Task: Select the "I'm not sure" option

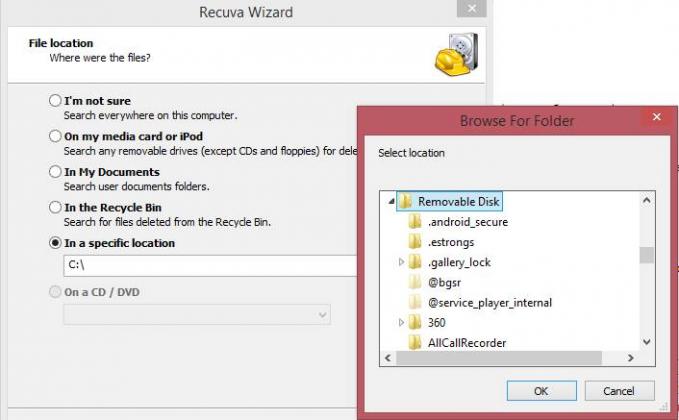Action: [55, 101]
